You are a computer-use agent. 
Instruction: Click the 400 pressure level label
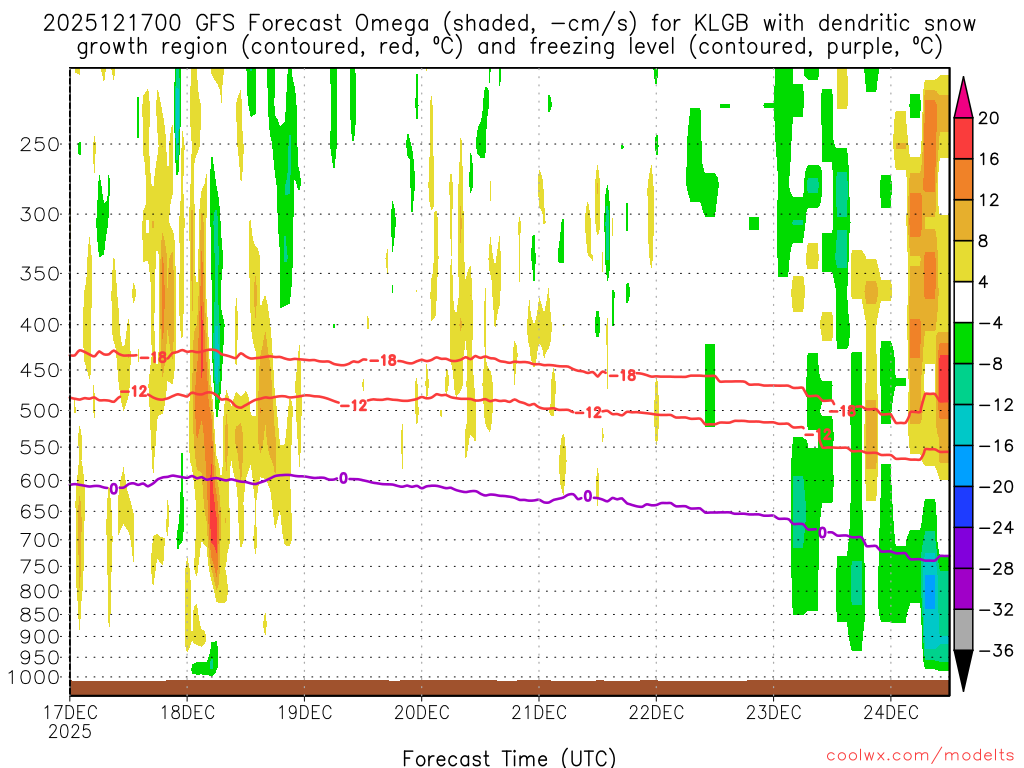(40, 325)
